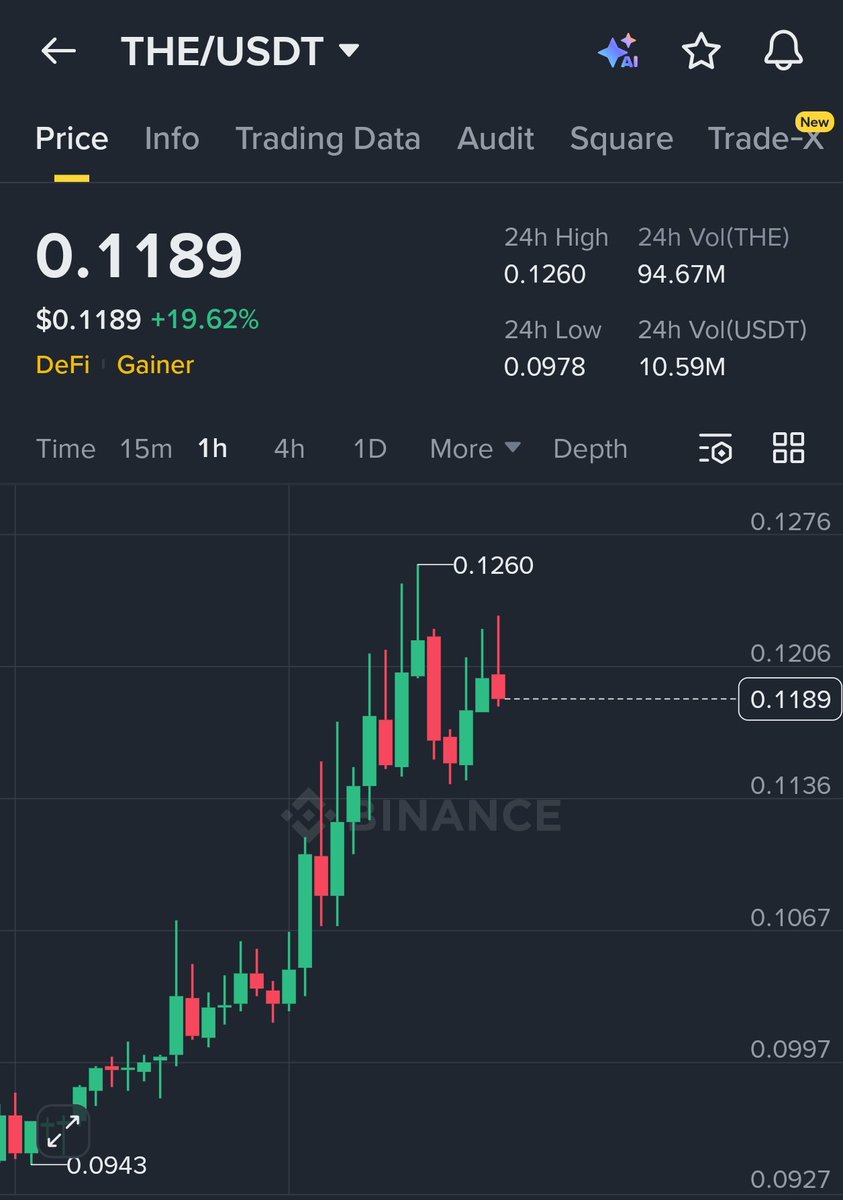843x1200 pixels.
Task: Open the Depth chart view
Action: point(590,449)
